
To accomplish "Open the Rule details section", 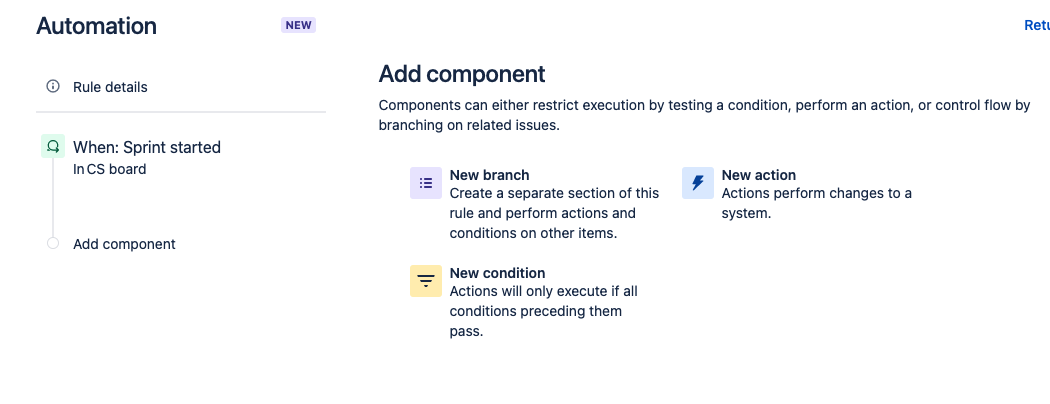I will click(x=110, y=87).
